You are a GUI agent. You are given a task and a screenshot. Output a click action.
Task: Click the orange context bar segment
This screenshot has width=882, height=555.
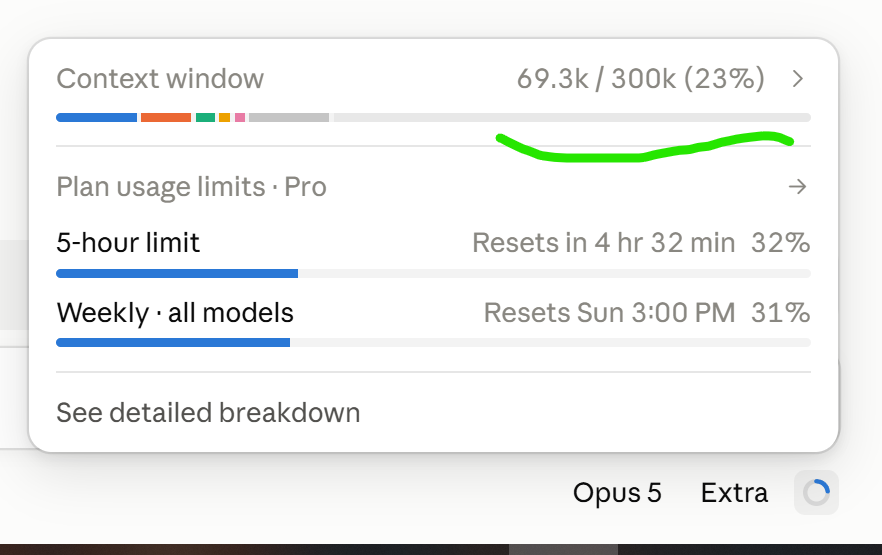pyautogui.click(x=166, y=118)
